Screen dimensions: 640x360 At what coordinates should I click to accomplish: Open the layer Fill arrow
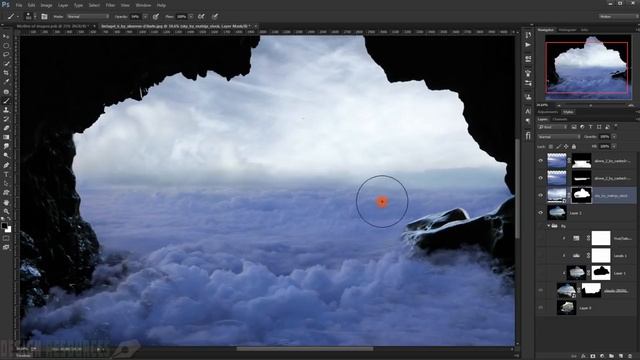[x=614, y=146]
